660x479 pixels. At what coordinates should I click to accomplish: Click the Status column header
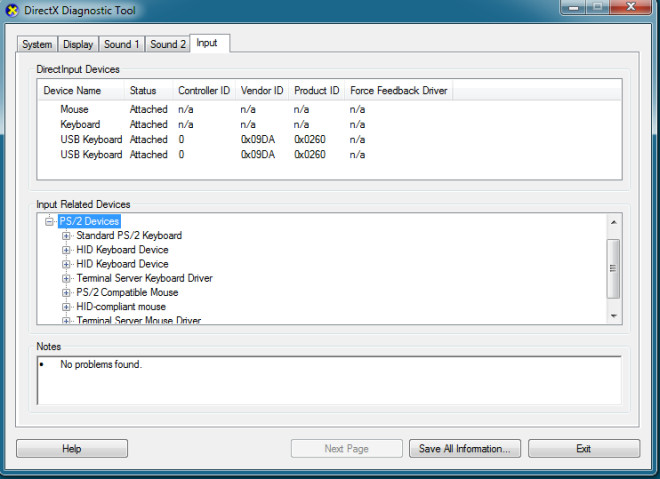pyautogui.click(x=149, y=90)
